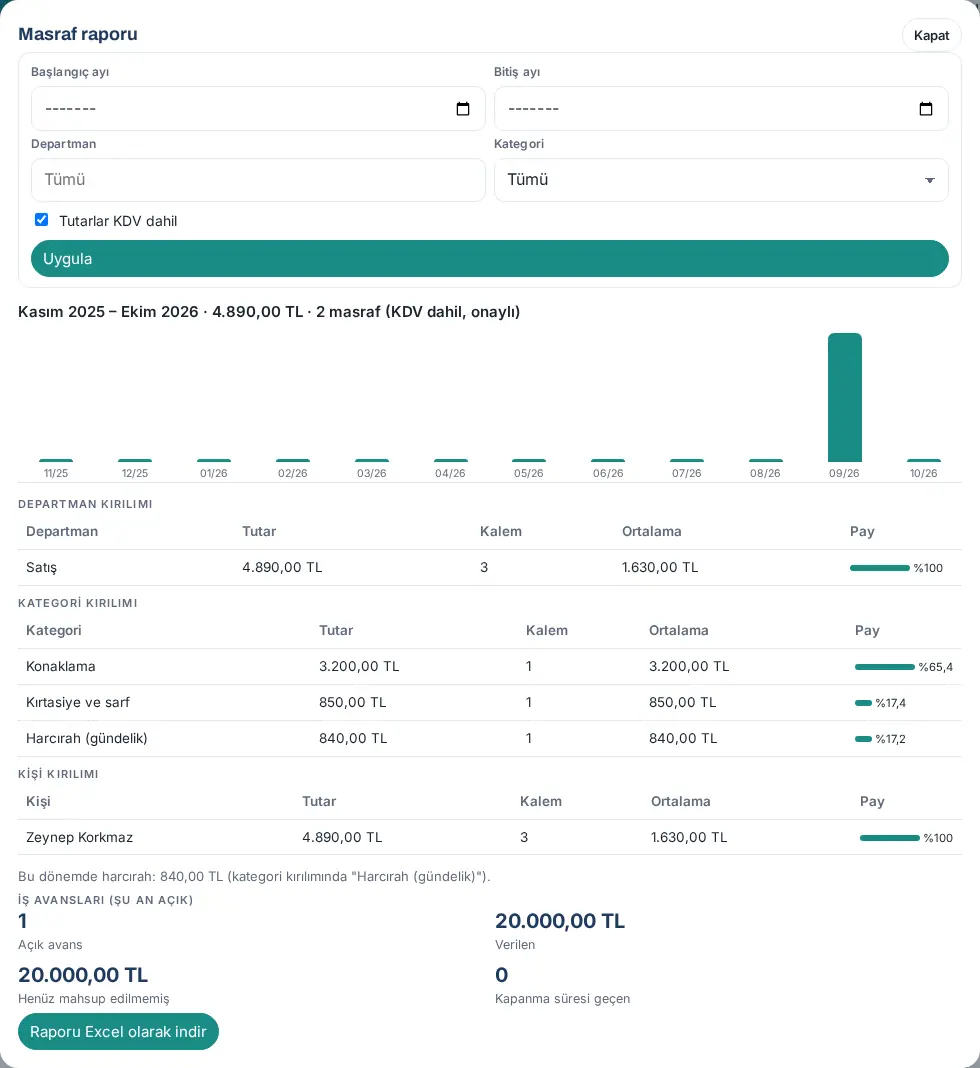Click the Masraf raporu title
980x1068 pixels.
point(78,34)
